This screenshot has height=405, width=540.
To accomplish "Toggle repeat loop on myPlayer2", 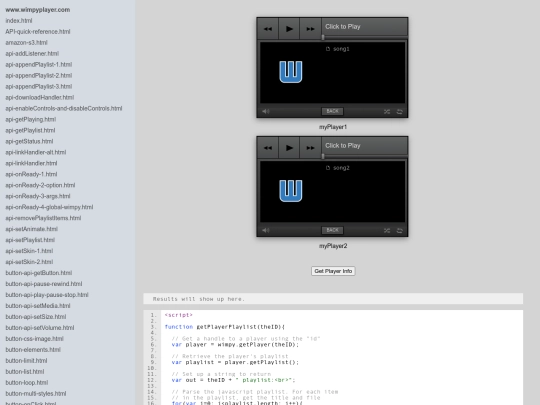I will coord(399,230).
